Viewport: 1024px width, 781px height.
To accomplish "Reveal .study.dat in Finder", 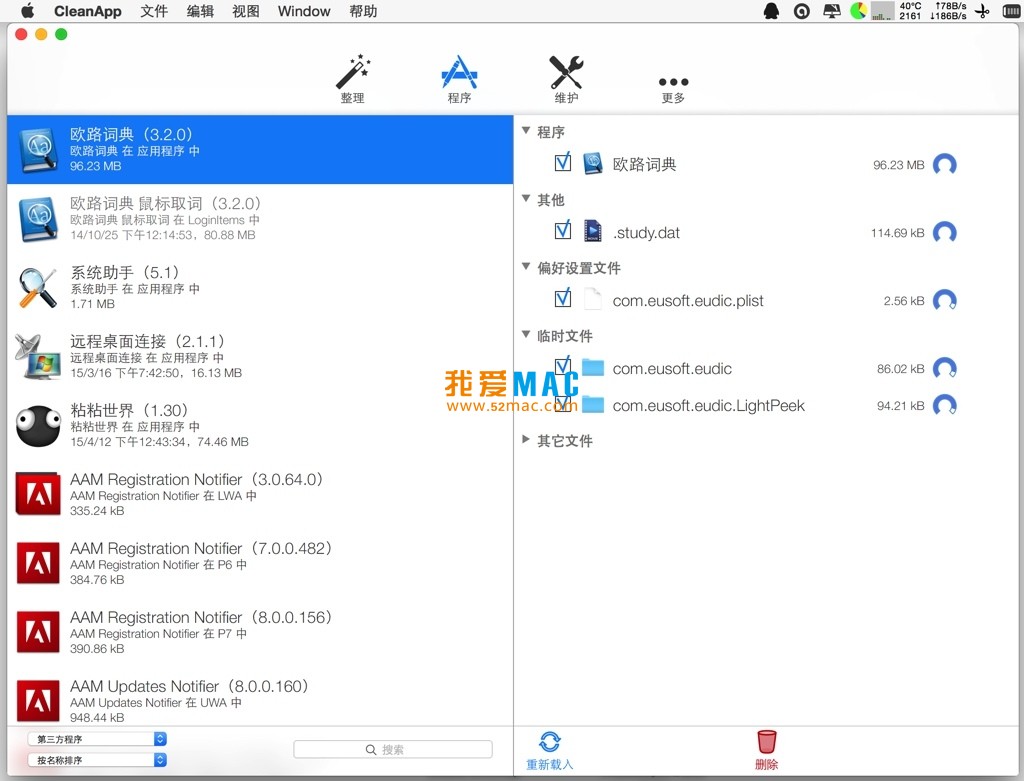I will point(945,232).
